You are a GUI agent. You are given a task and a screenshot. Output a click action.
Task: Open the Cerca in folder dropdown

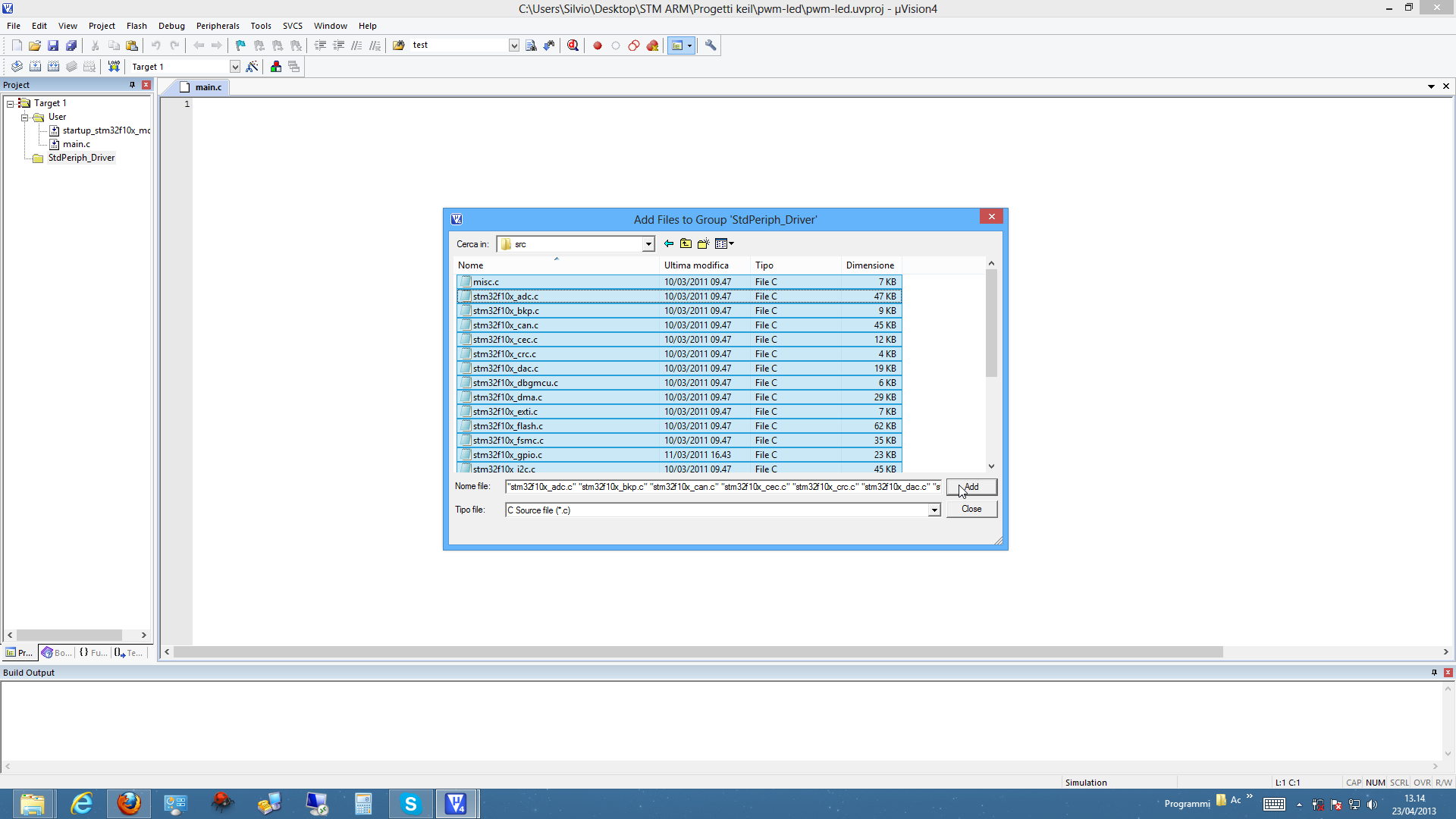click(x=648, y=244)
